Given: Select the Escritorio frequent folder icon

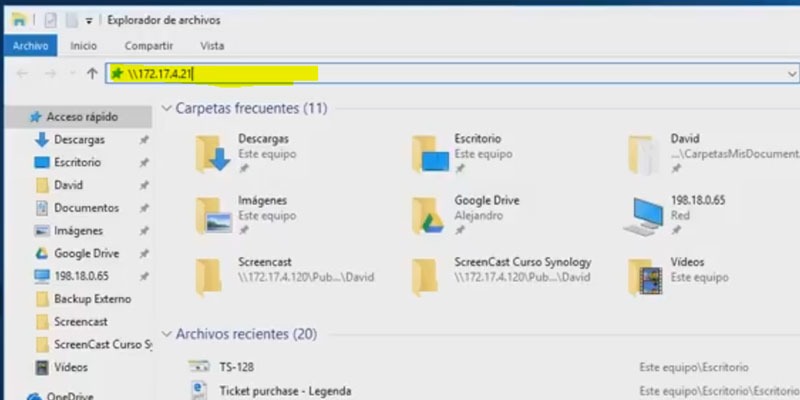Looking at the screenshot, I should point(430,154).
